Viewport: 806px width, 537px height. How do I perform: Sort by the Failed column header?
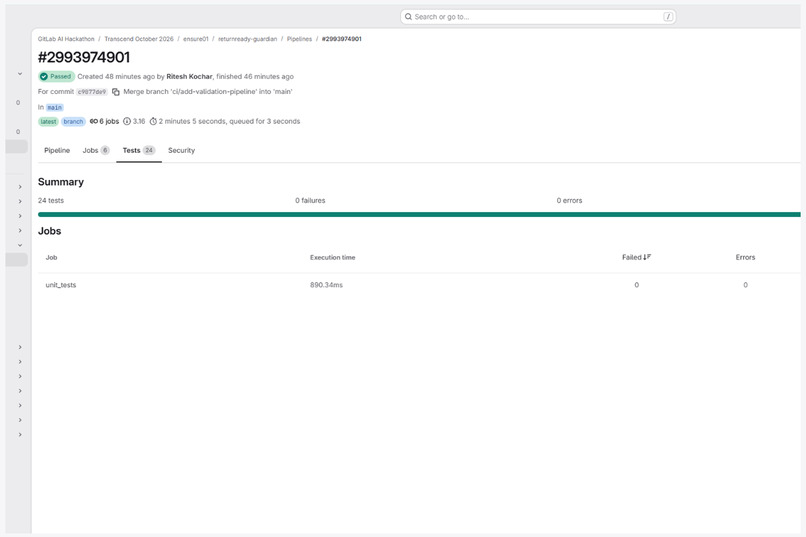click(x=636, y=257)
